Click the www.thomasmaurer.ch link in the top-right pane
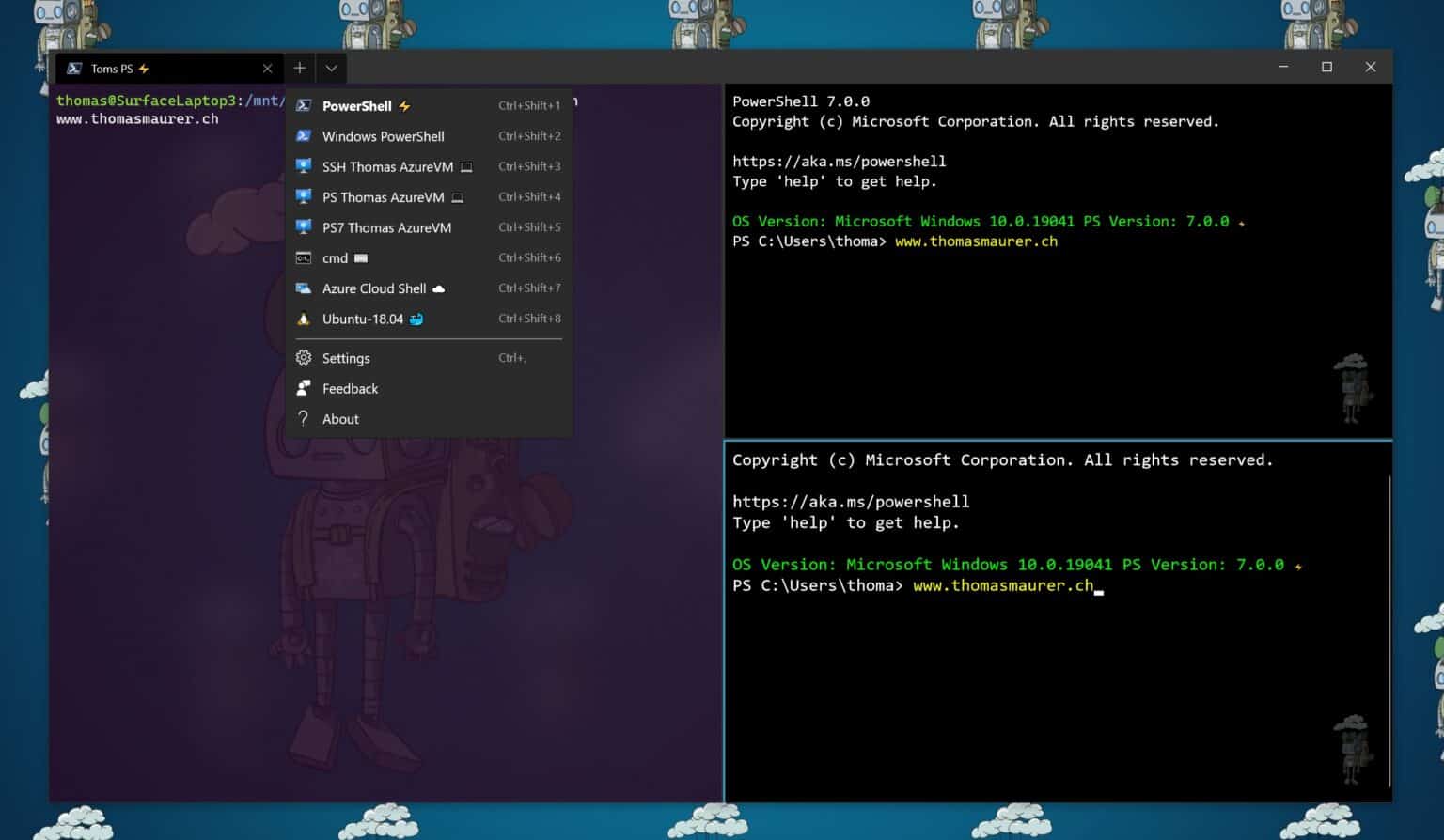This screenshot has width=1444, height=840. [x=975, y=241]
